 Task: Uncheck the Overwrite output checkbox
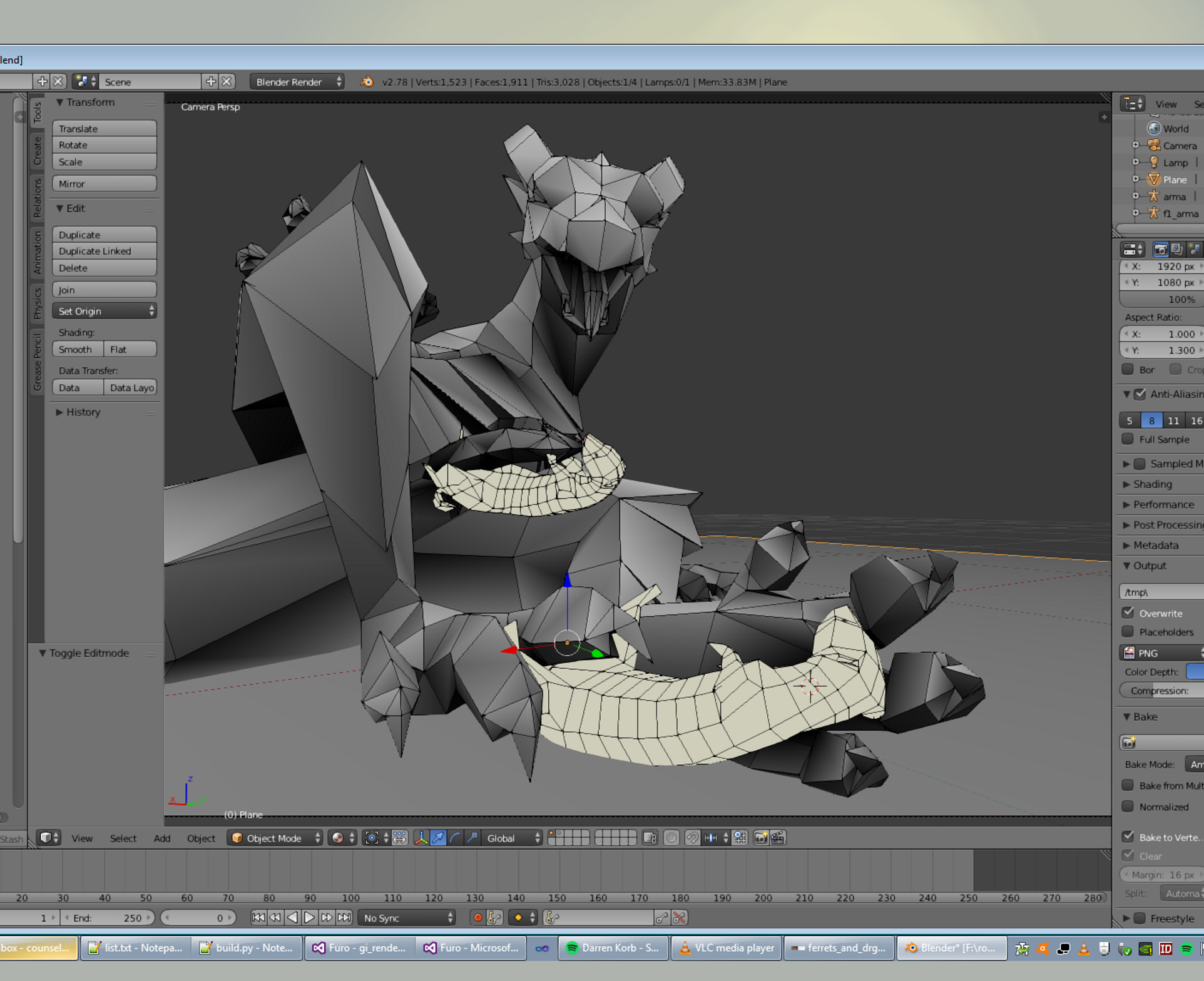(x=1128, y=613)
